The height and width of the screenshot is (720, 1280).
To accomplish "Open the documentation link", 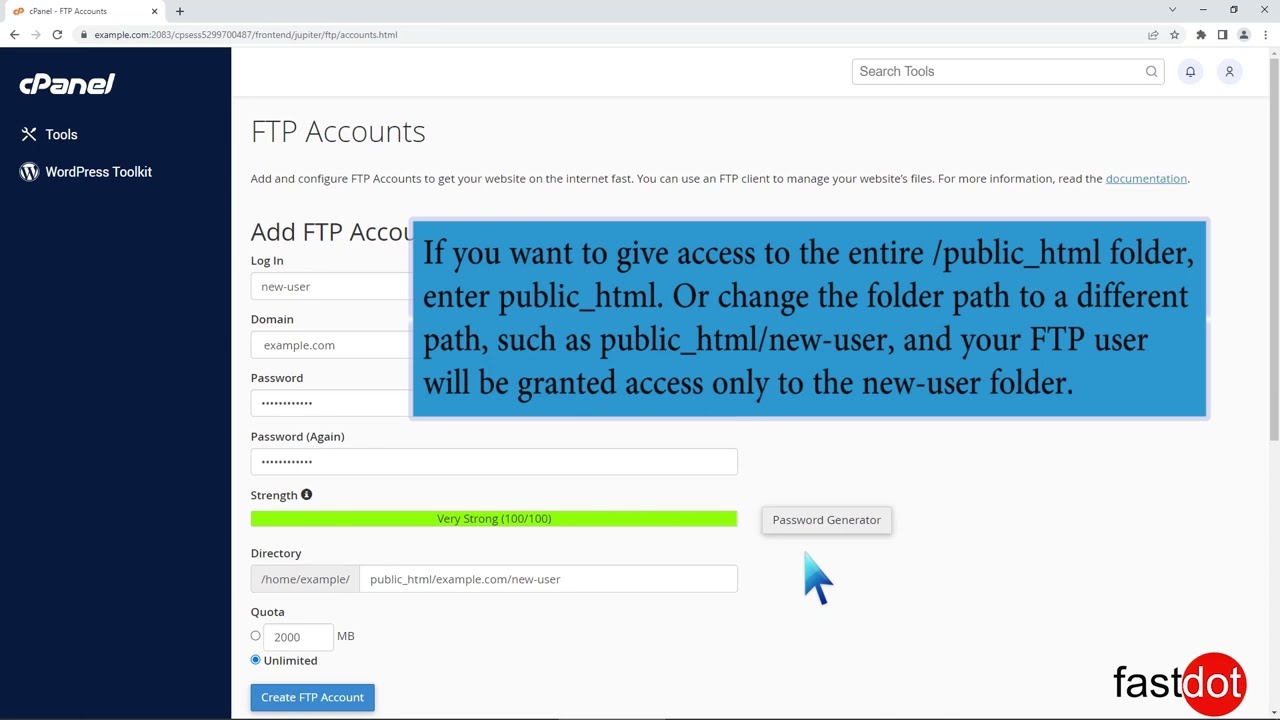I will [1146, 178].
